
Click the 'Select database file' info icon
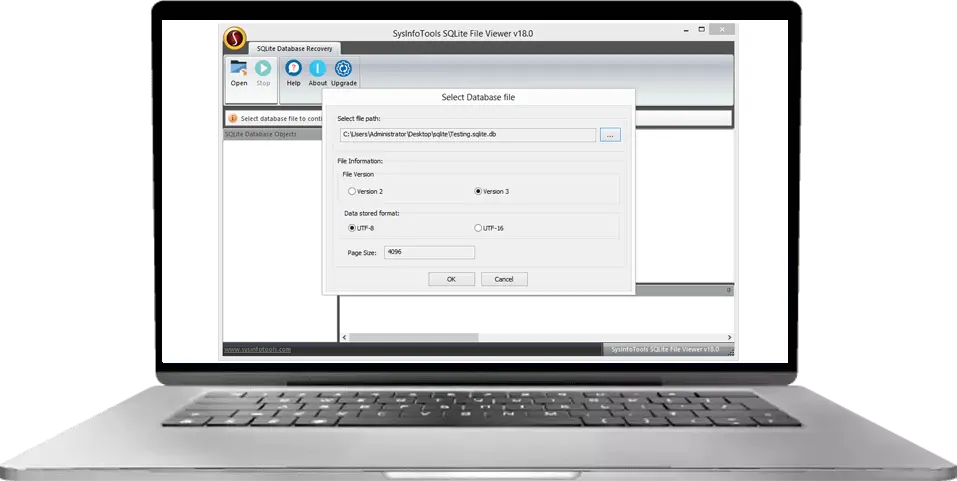click(x=233, y=118)
